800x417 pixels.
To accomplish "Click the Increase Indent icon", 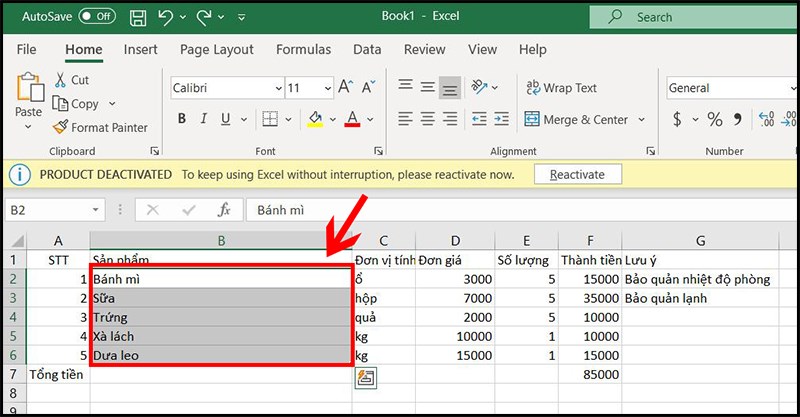I will pyautogui.click(x=502, y=119).
